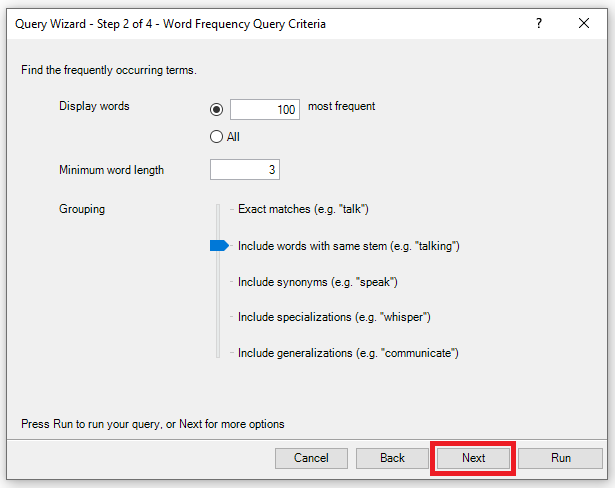Click the blue Grouping slider handle
Viewport: 615px width, 488px height.
coord(219,246)
